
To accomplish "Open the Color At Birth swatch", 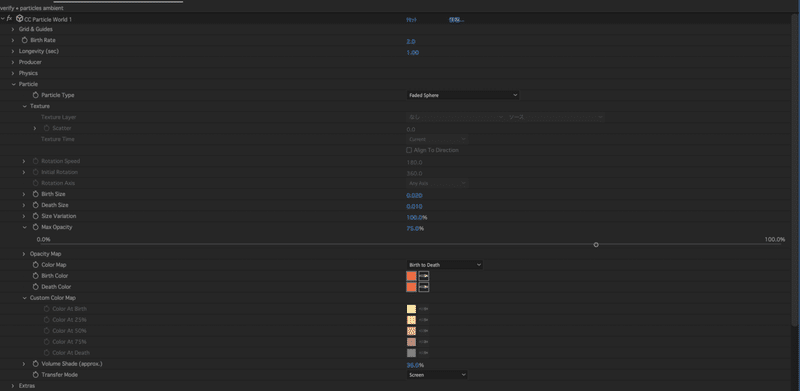I will [411, 309].
